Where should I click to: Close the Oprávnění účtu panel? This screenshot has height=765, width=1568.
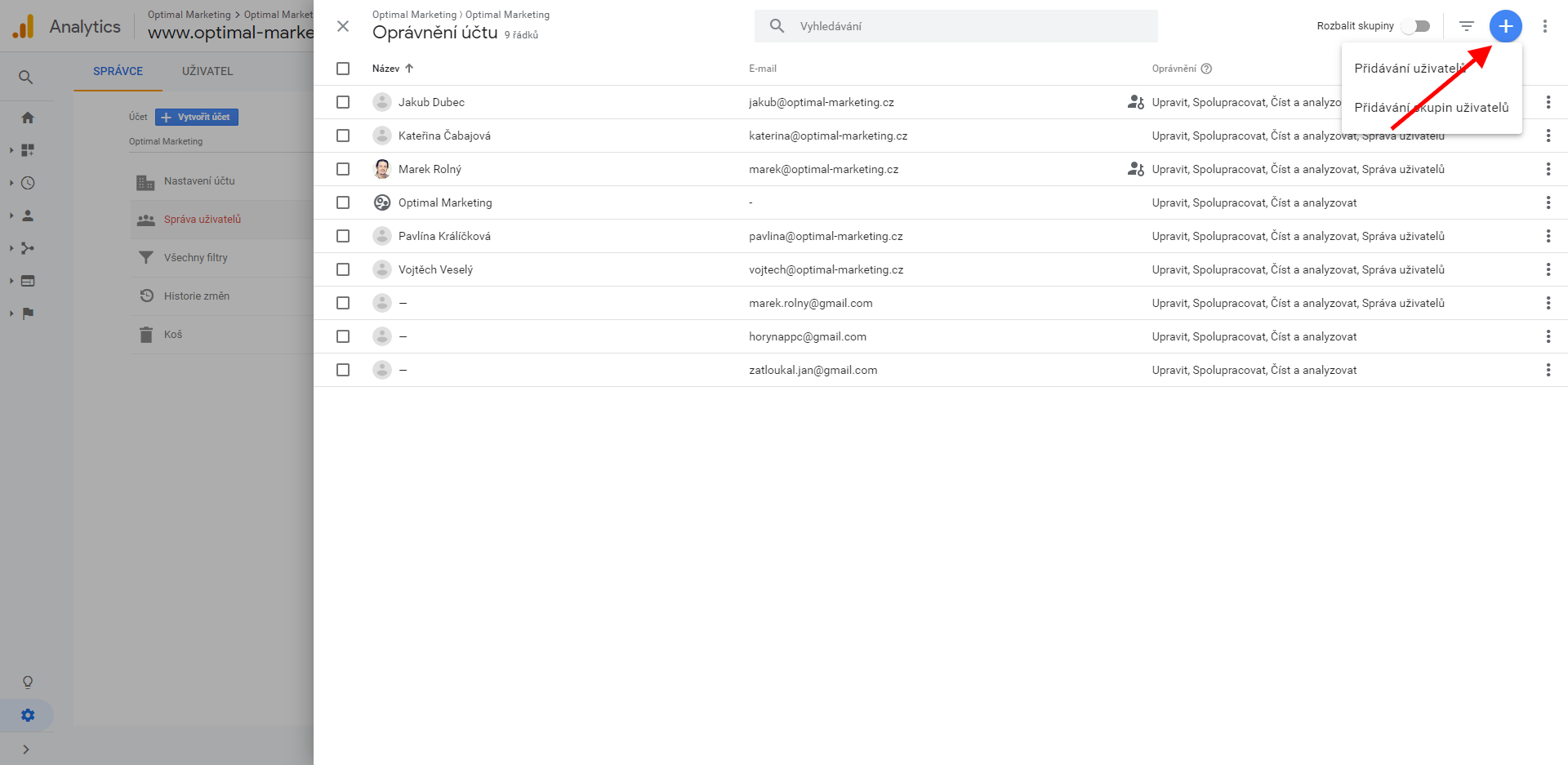pyautogui.click(x=343, y=26)
